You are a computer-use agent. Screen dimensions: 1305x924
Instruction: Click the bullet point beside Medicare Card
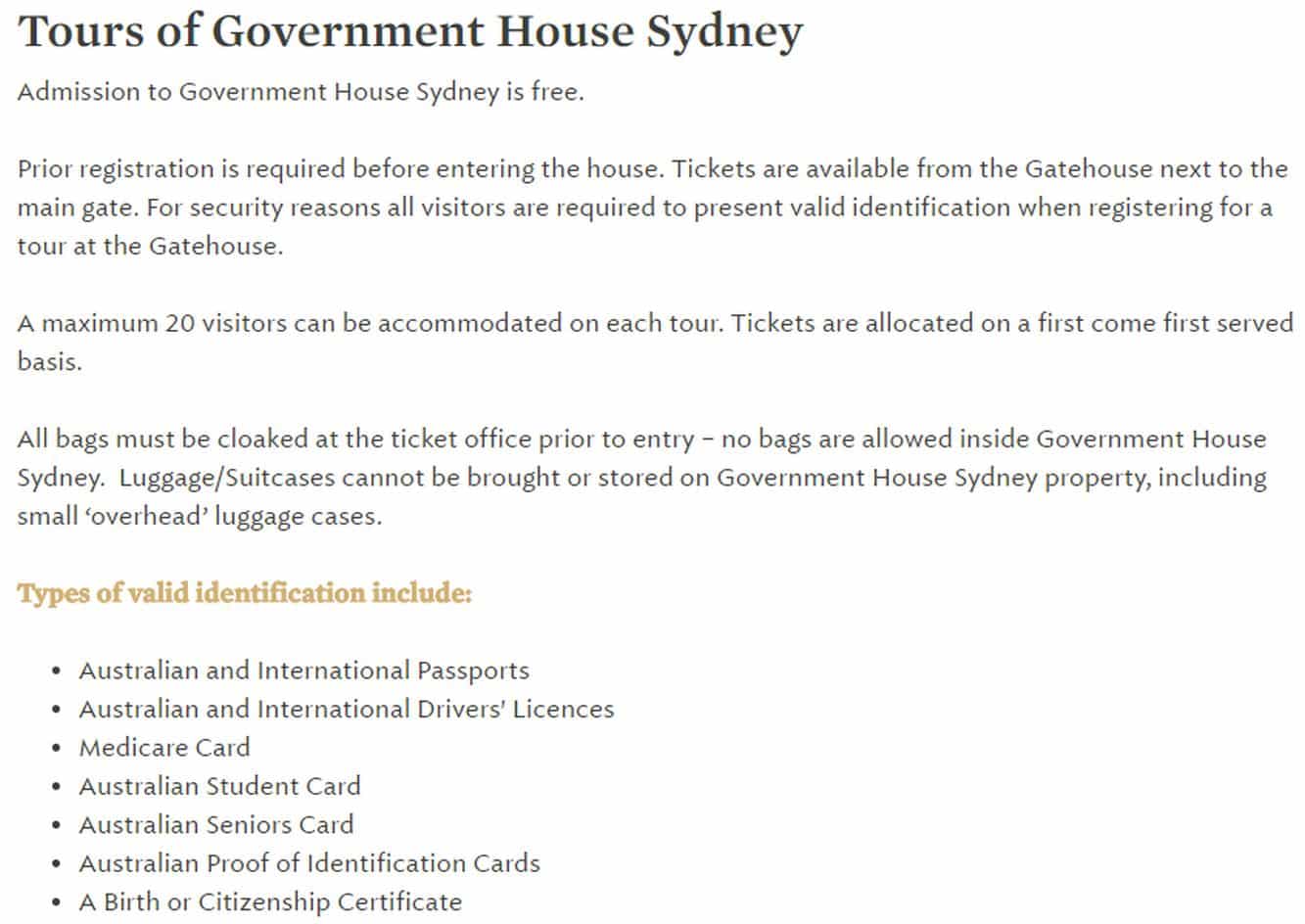point(57,749)
